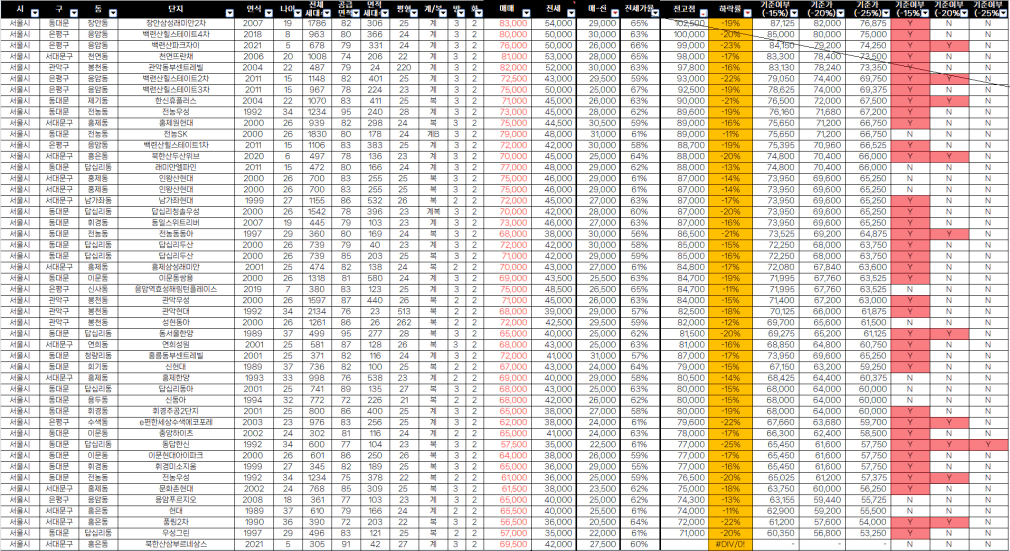The height and width of the screenshot is (551, 1010).
Task: Select the 휘경미소지움 cell
Action: click(x=176, y=467)
